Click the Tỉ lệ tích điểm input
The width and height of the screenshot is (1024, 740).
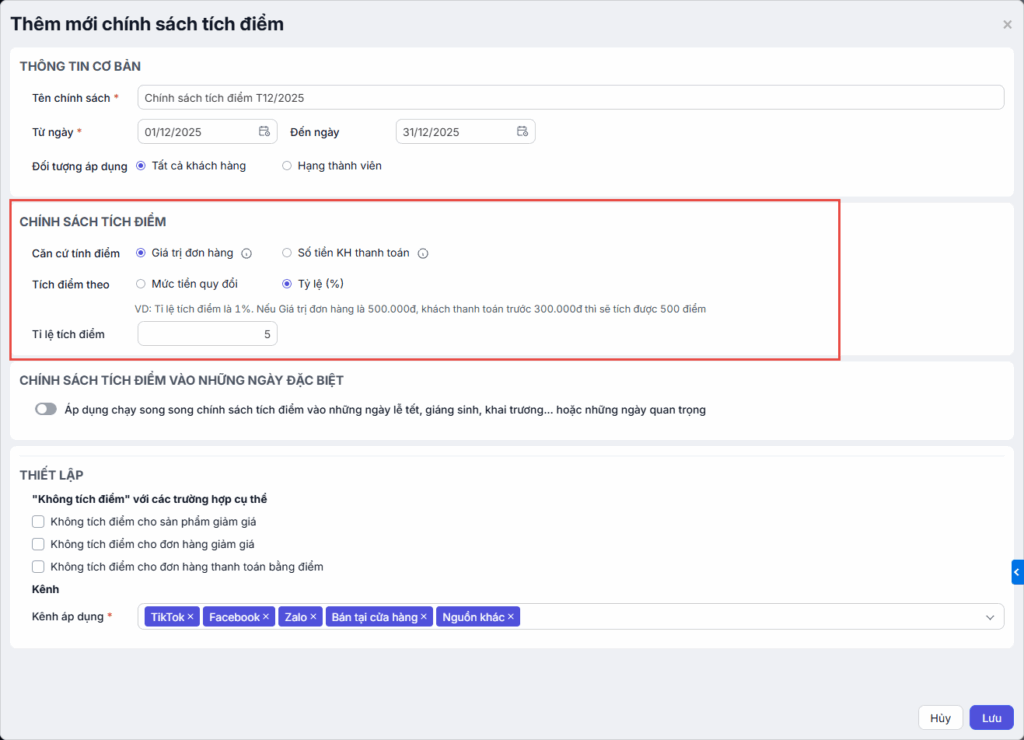click(x=207, y=334)
